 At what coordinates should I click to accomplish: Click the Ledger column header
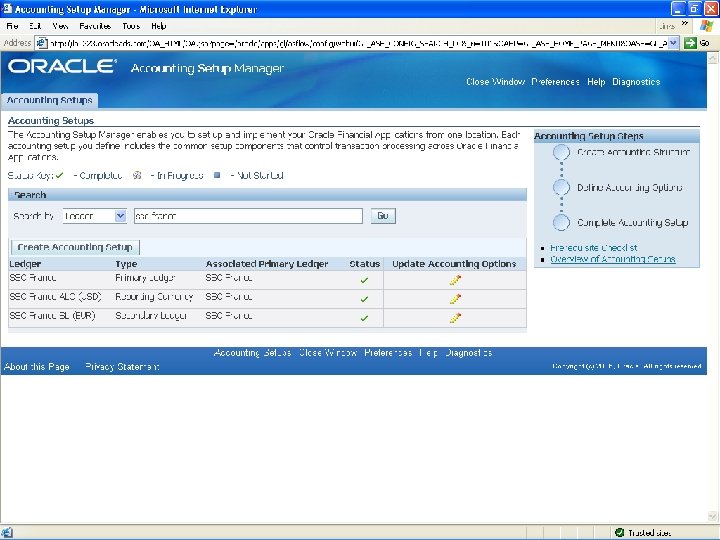click(x=25, y=264)
